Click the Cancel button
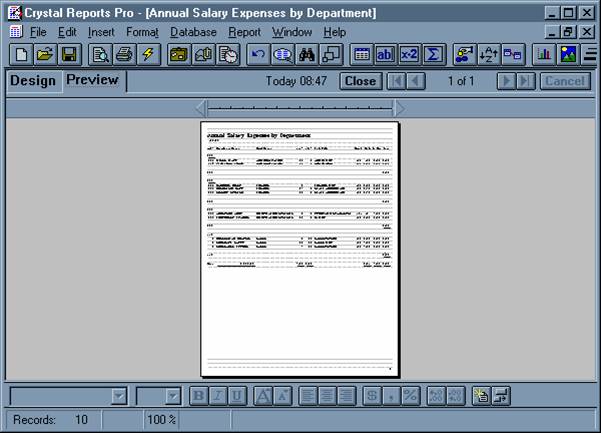Image resolution: width=601 pixels, height=433 pixels. pyautogui.click(x=565, y=81)
